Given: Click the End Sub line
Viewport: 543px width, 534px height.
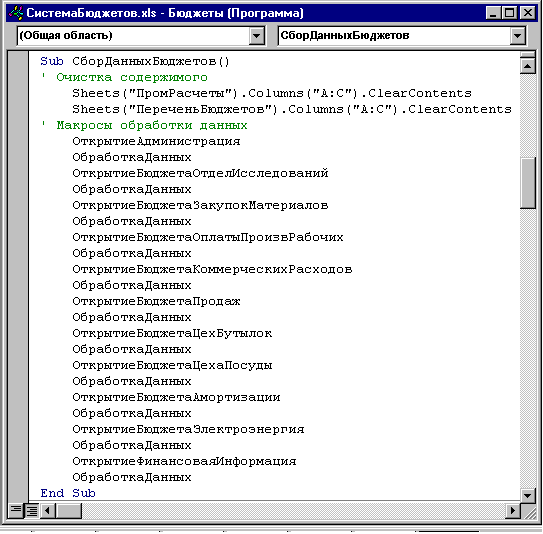Looking at the screenshot, I should 68,493.
